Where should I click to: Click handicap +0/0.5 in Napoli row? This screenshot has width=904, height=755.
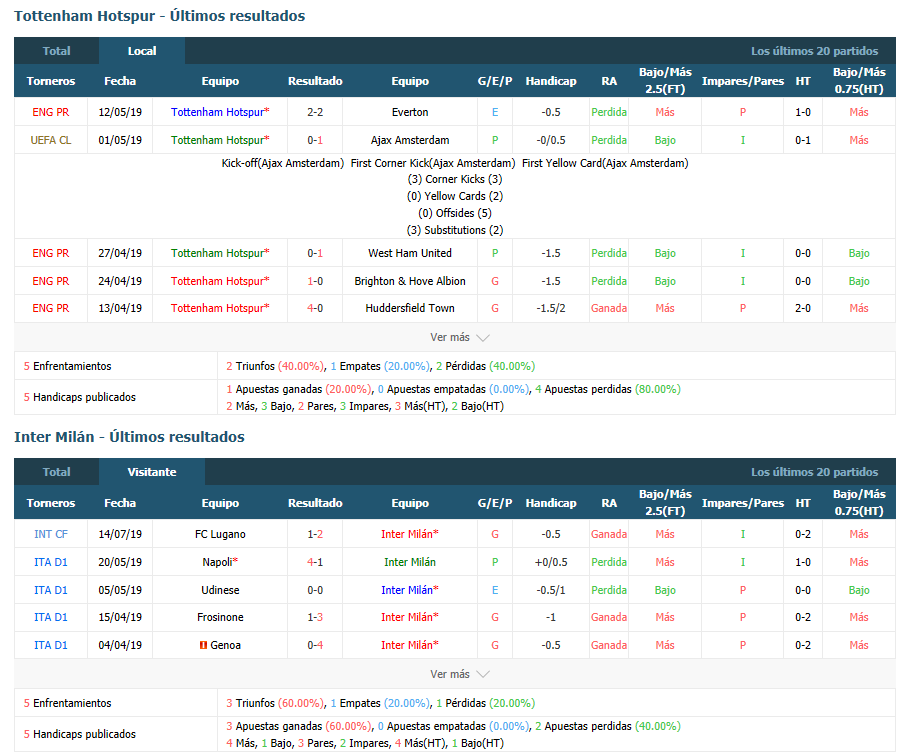click(551, 562)
